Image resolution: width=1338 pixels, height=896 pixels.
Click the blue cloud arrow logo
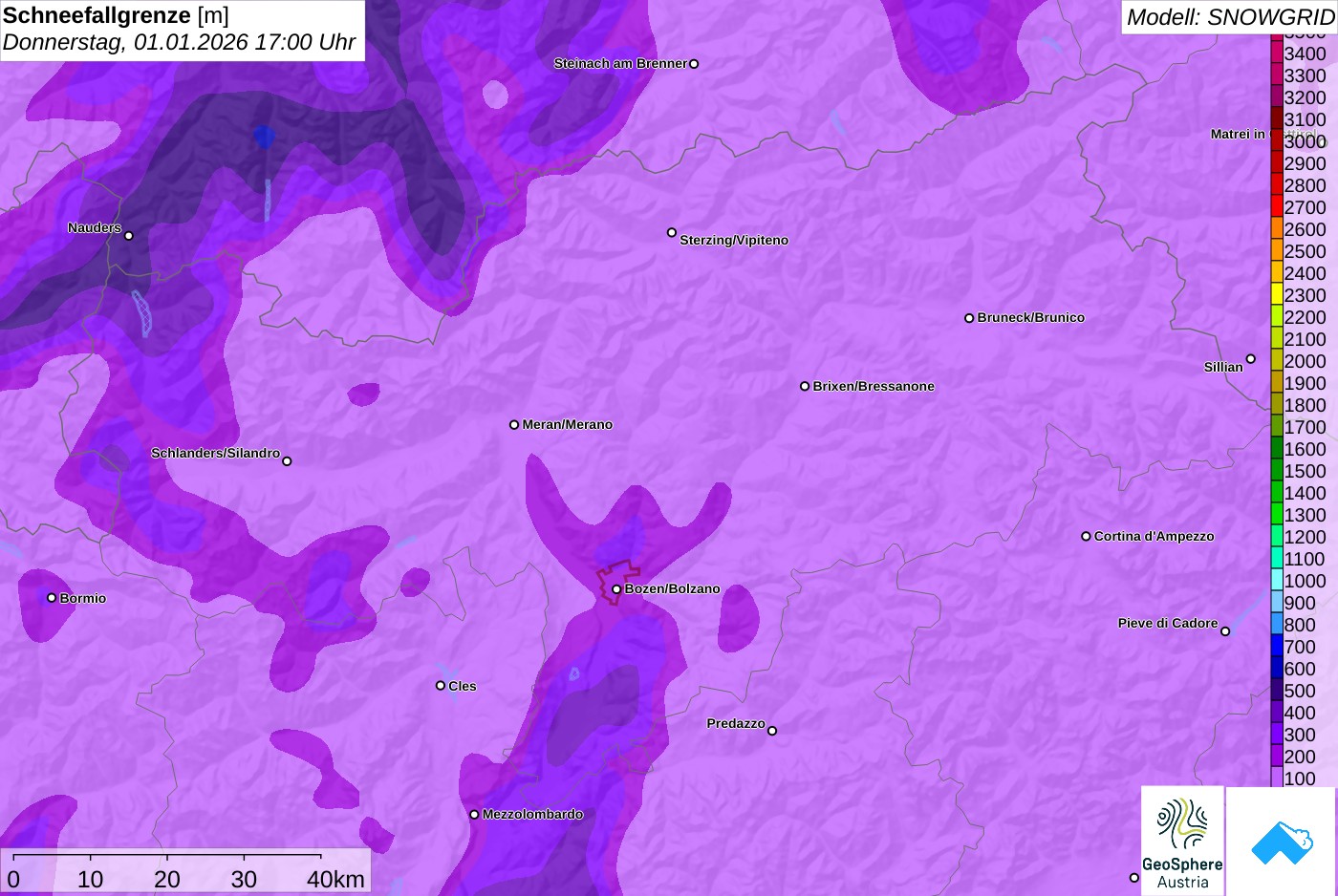coord(1282,842)
